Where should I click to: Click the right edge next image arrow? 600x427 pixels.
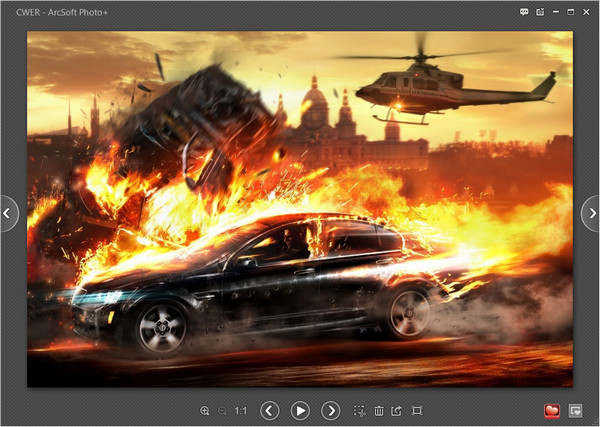click(x=591, y=212)
